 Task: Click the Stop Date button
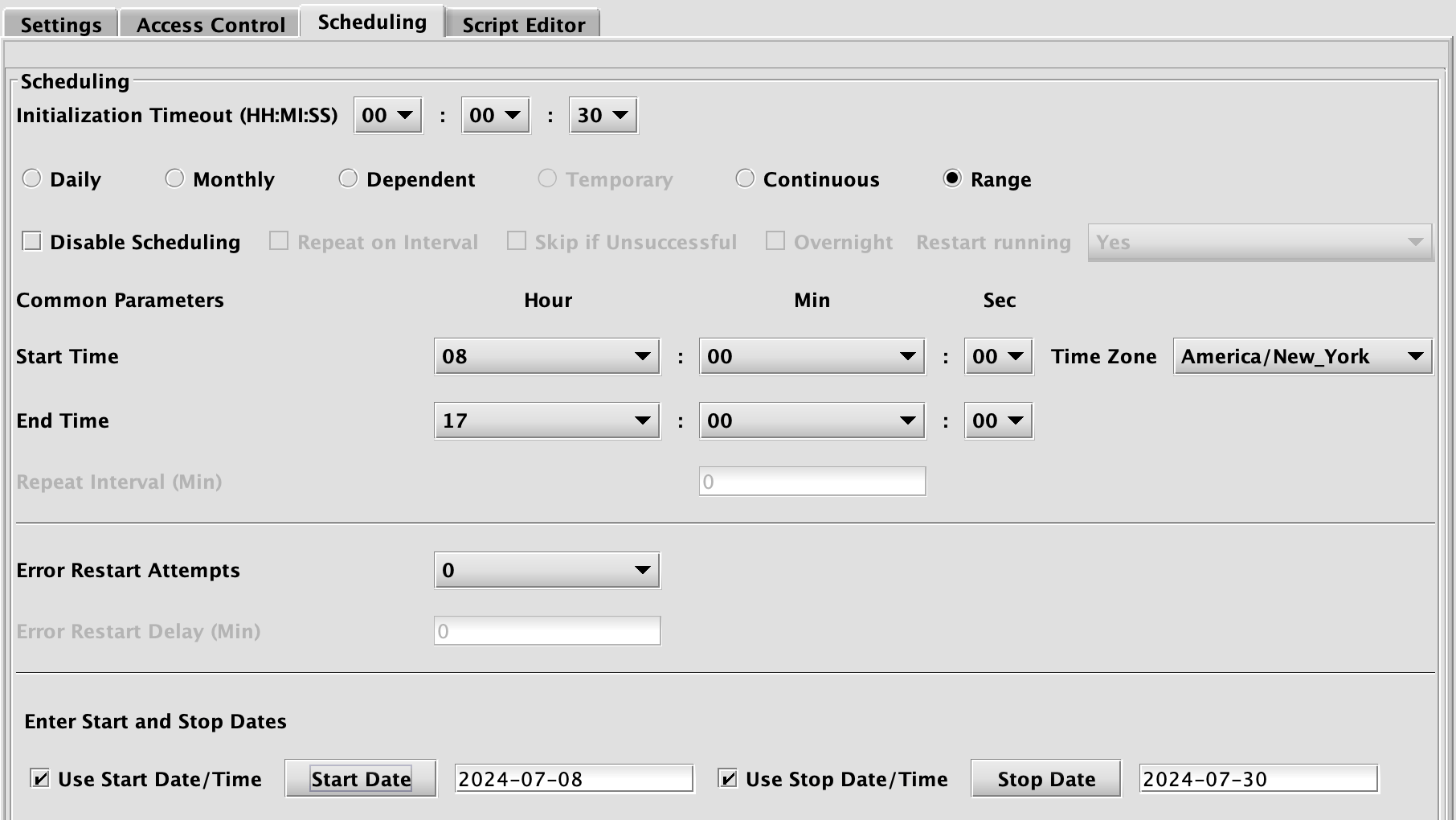click(1045, 778)
